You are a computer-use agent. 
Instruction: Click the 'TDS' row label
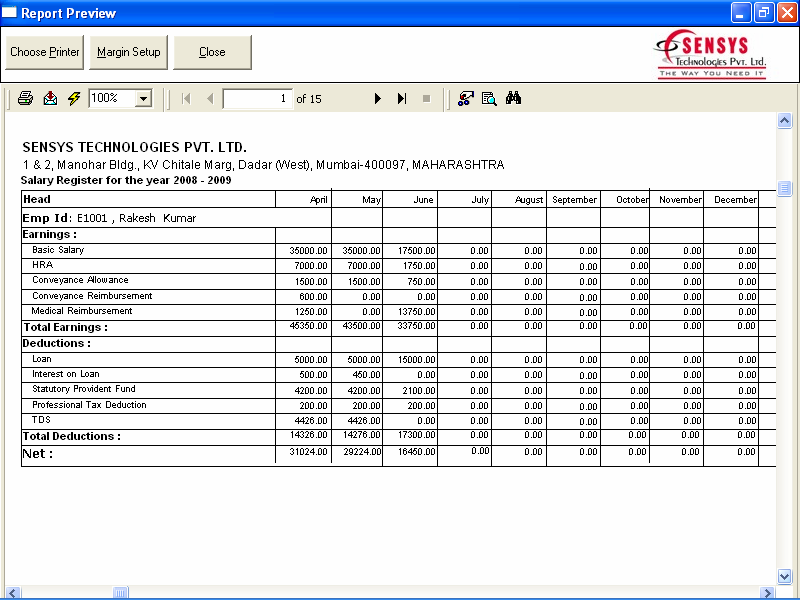(41, 419)
